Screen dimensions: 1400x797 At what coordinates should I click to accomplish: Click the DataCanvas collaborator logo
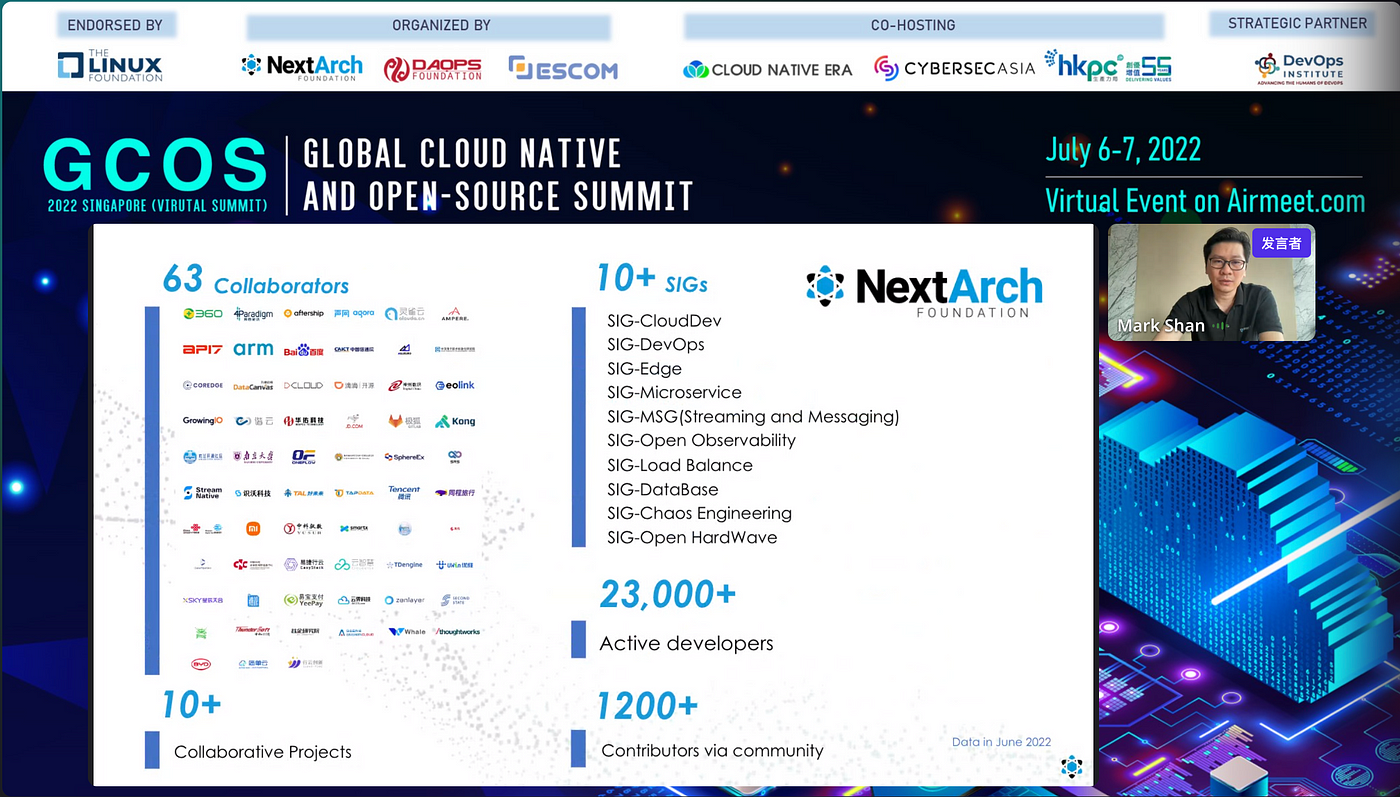click(x=253, y=385)
